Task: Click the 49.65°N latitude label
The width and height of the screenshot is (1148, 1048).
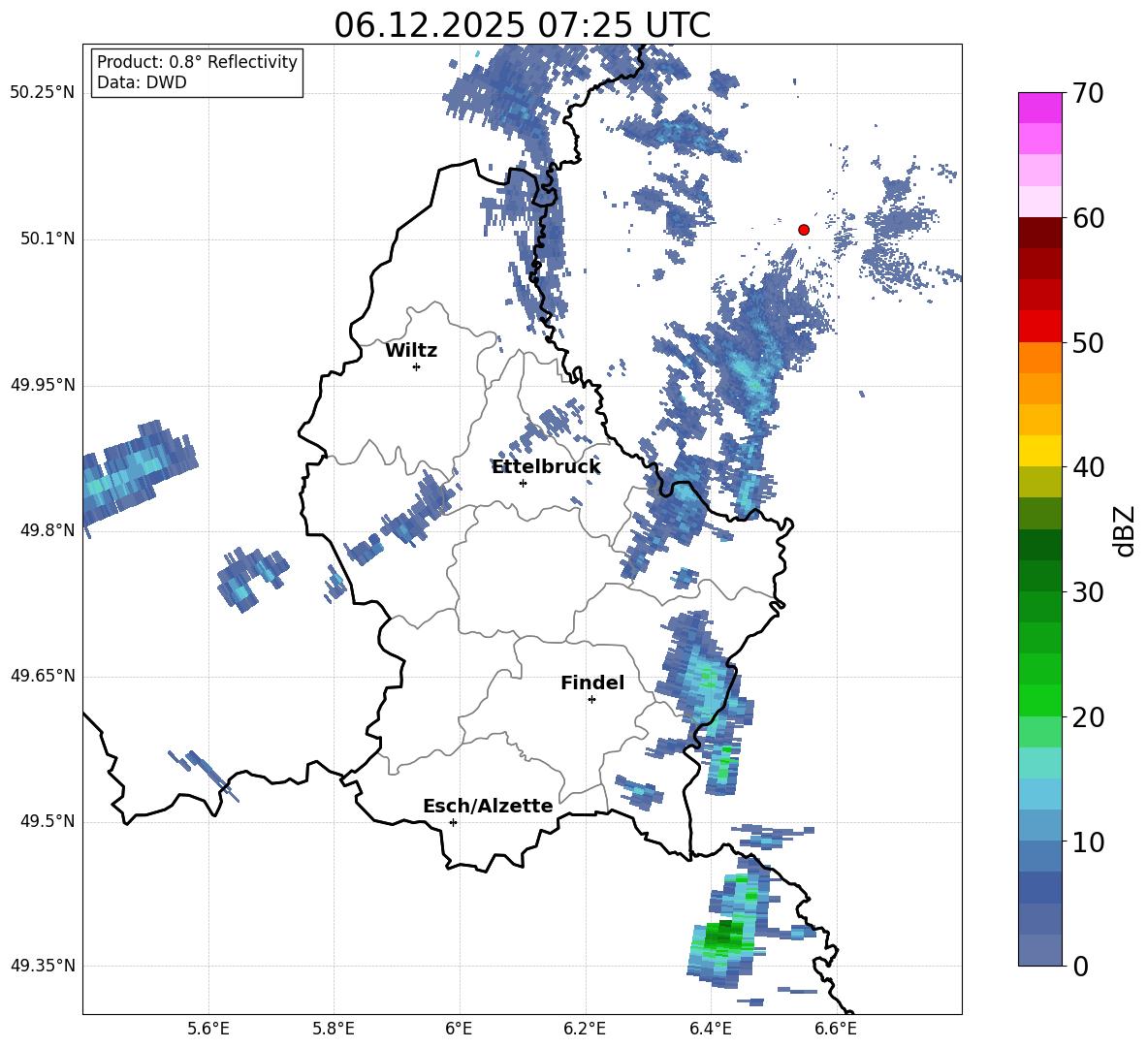Action: point(42,676)
